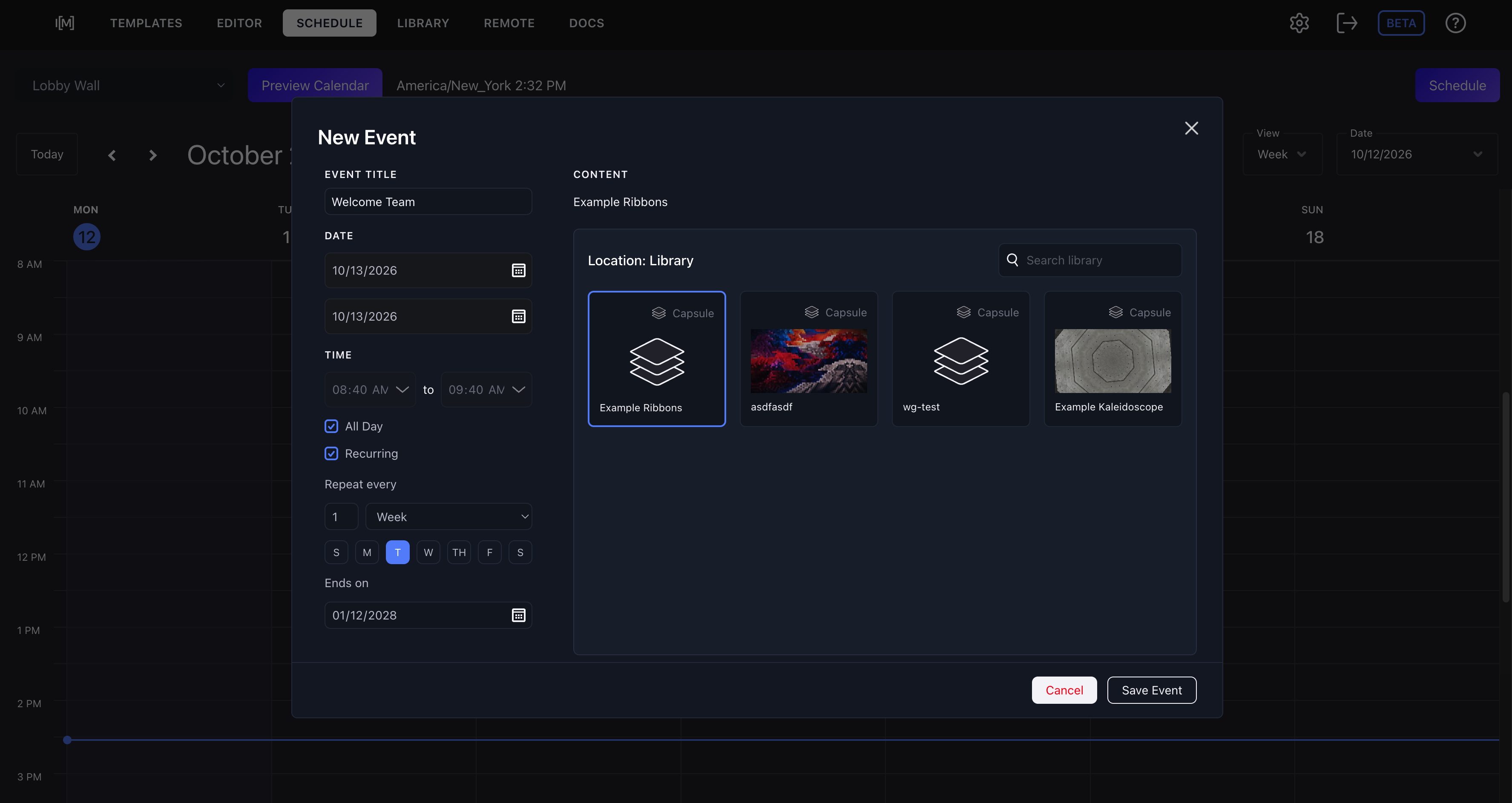The width and height of the screenshot is (1512, 803).
Task: Click the search magnifier icon in library
Action: pyautogui.click(x=1012, y=260)
